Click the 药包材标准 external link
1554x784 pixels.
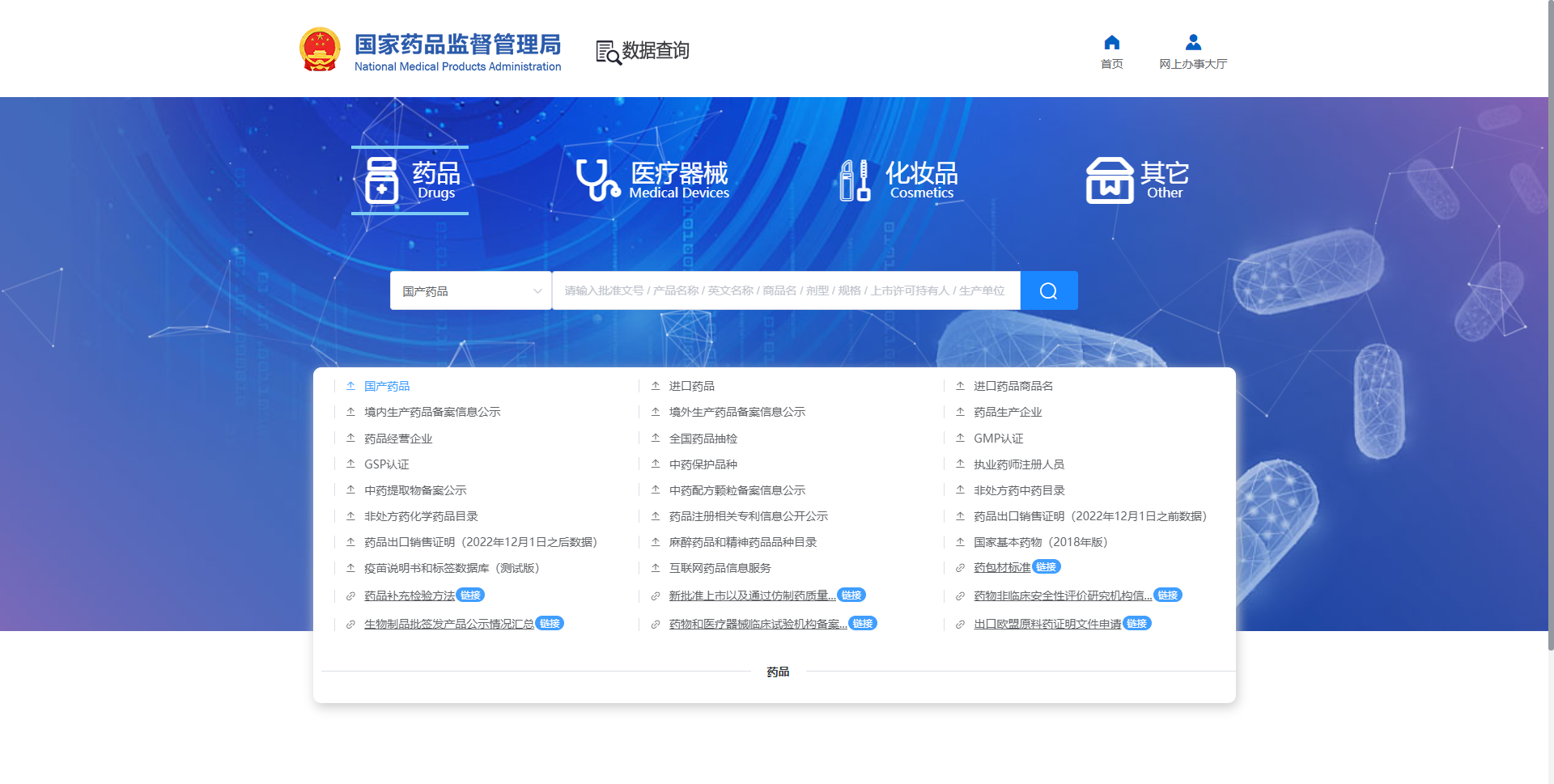pyautogui.click(x=1002, y=568)
